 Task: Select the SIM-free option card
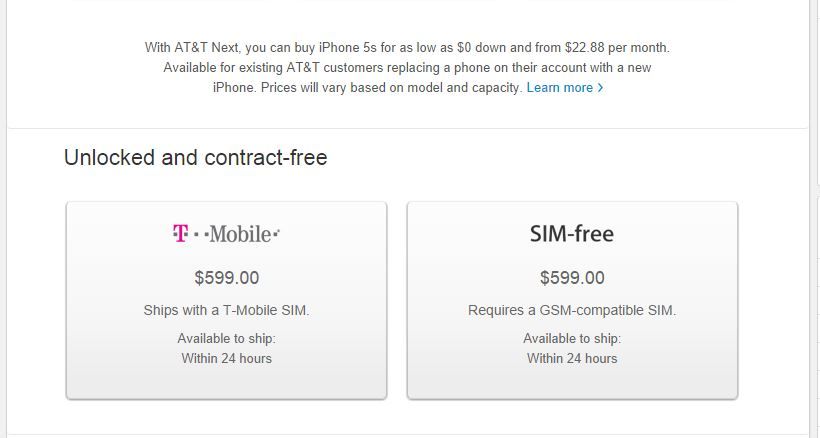pyautogui.click(x=572, y=301)
